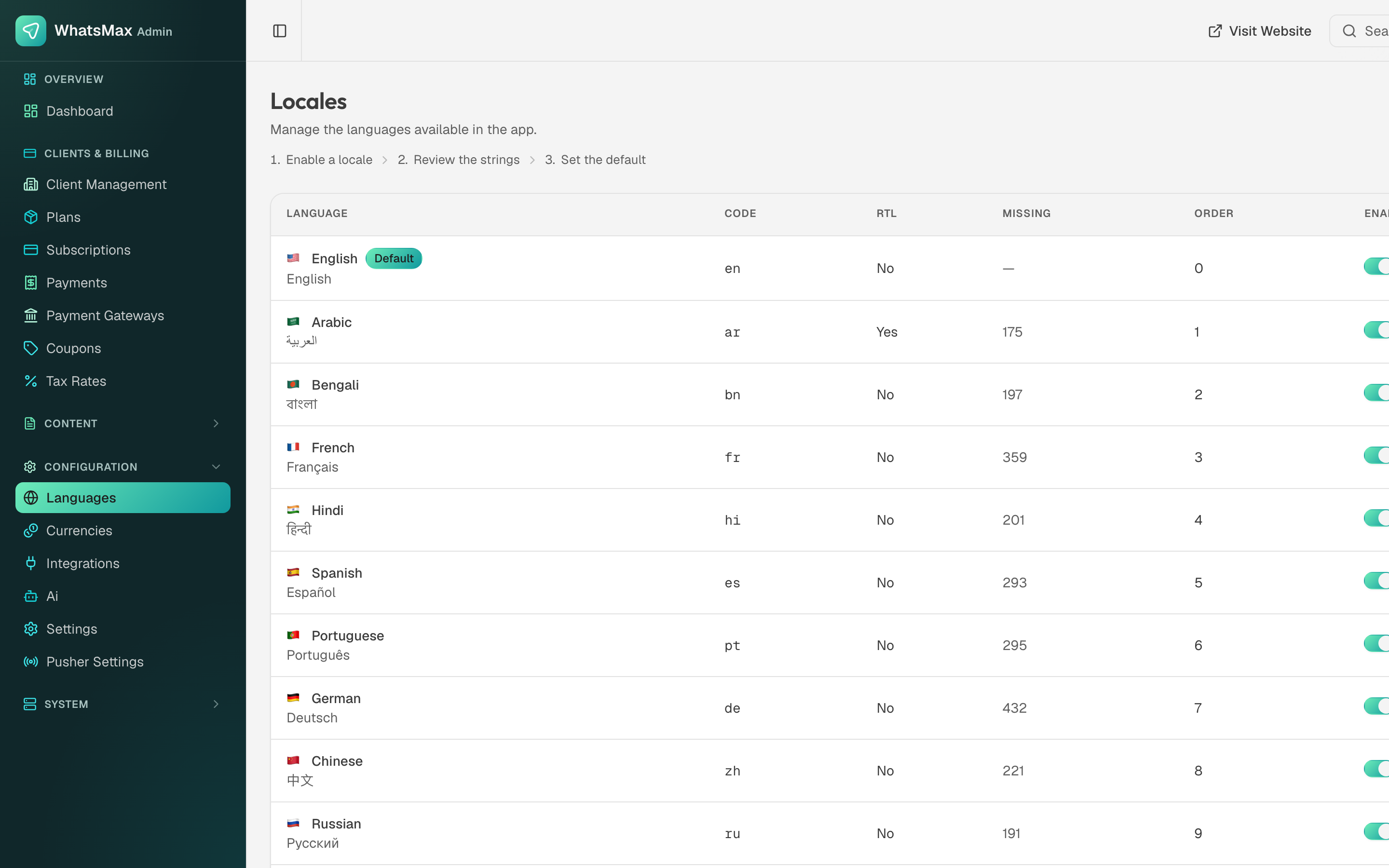1389x868 pixels.
Task: Click the Clients & Billing section icon
Action: [x=30, y=153]
